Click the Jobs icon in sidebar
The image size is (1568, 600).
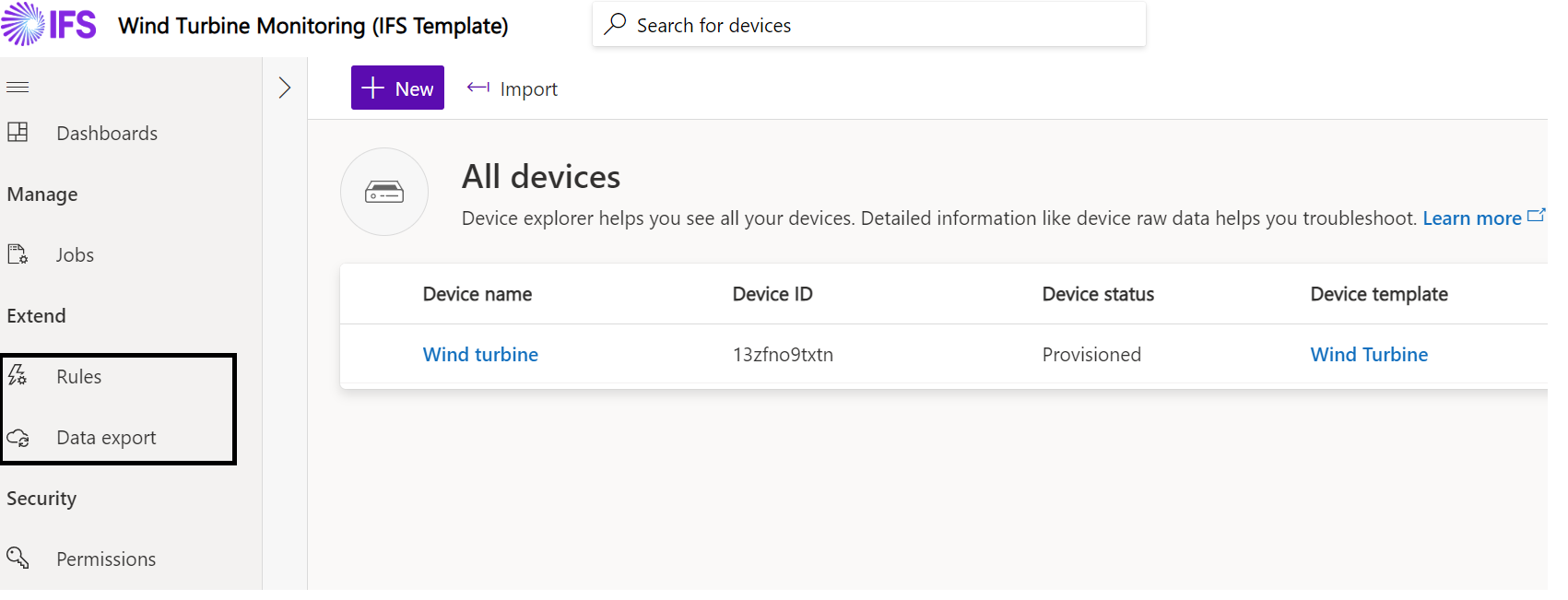(x=18, y=254)
